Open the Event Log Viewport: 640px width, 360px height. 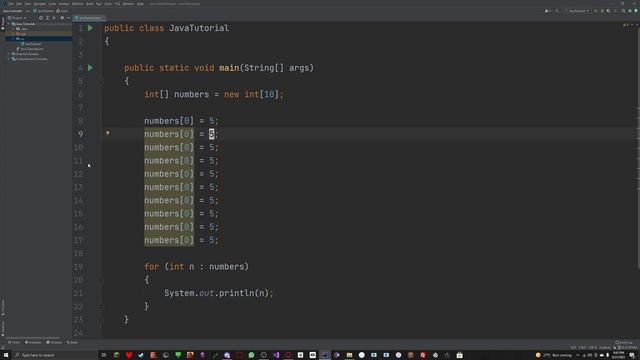pos(624,342)
